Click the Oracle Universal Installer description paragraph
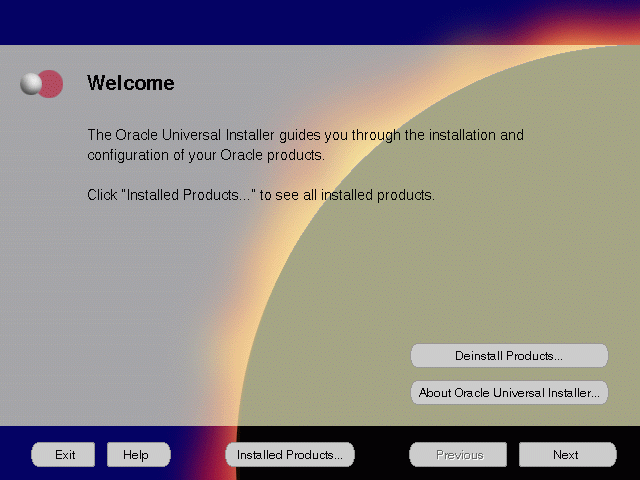This screenshot has width=640, height=480. pos(305,145)
